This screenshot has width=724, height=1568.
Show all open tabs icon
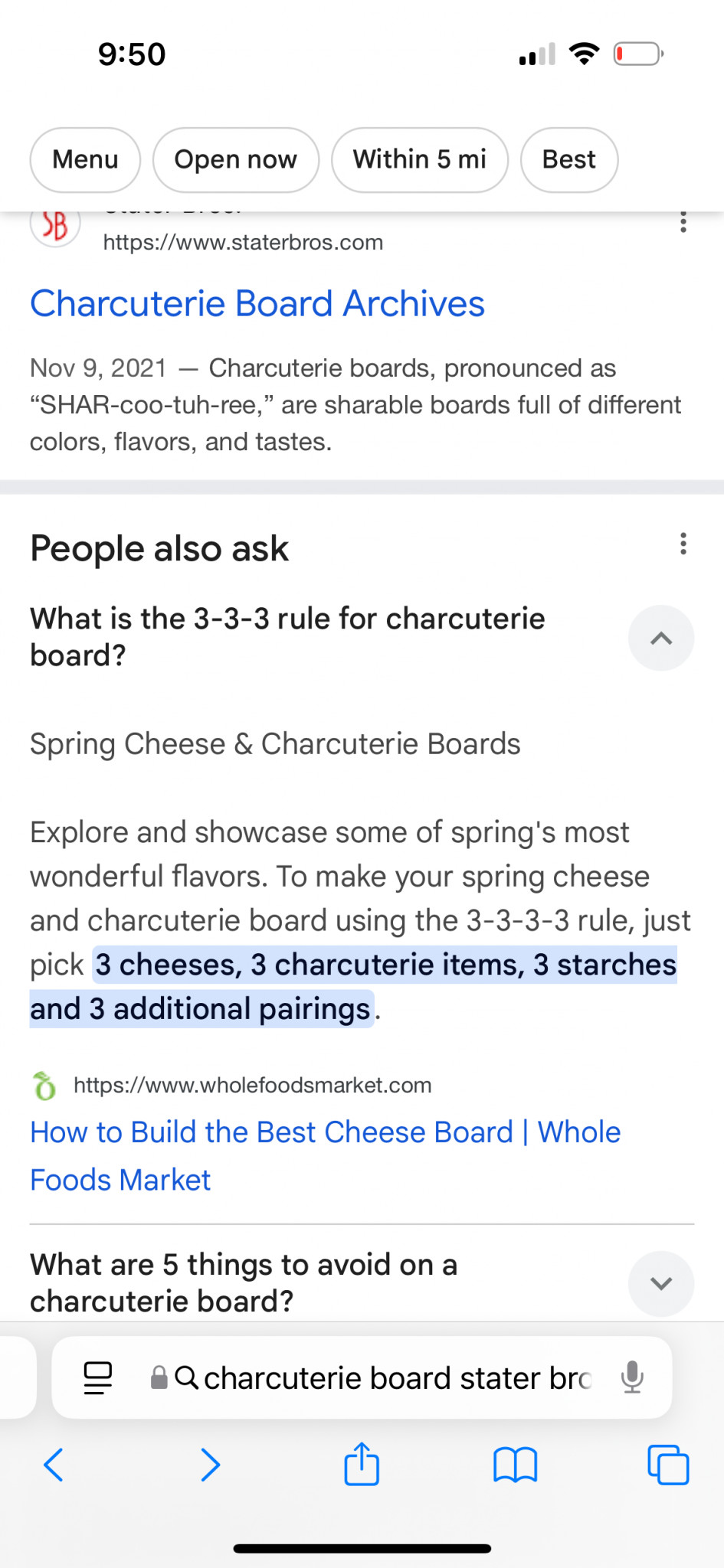tap(668, 1465)
